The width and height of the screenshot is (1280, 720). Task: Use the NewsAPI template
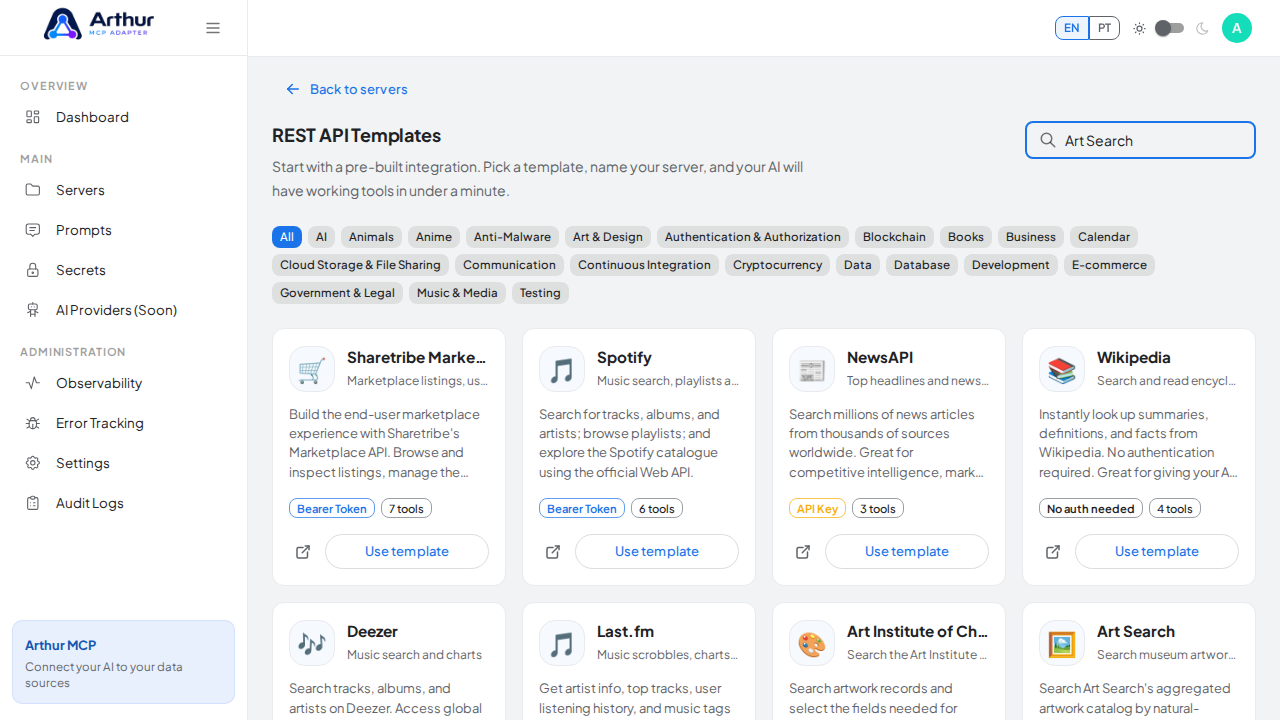pyautogui.click(x=907, y=552)
